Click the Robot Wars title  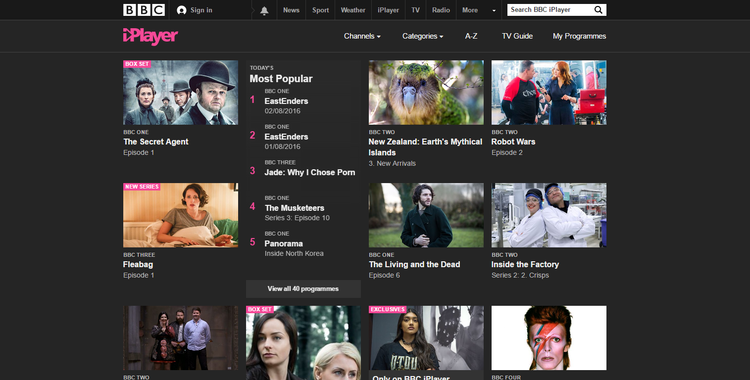pyautogui.click(x=513, y=142)
